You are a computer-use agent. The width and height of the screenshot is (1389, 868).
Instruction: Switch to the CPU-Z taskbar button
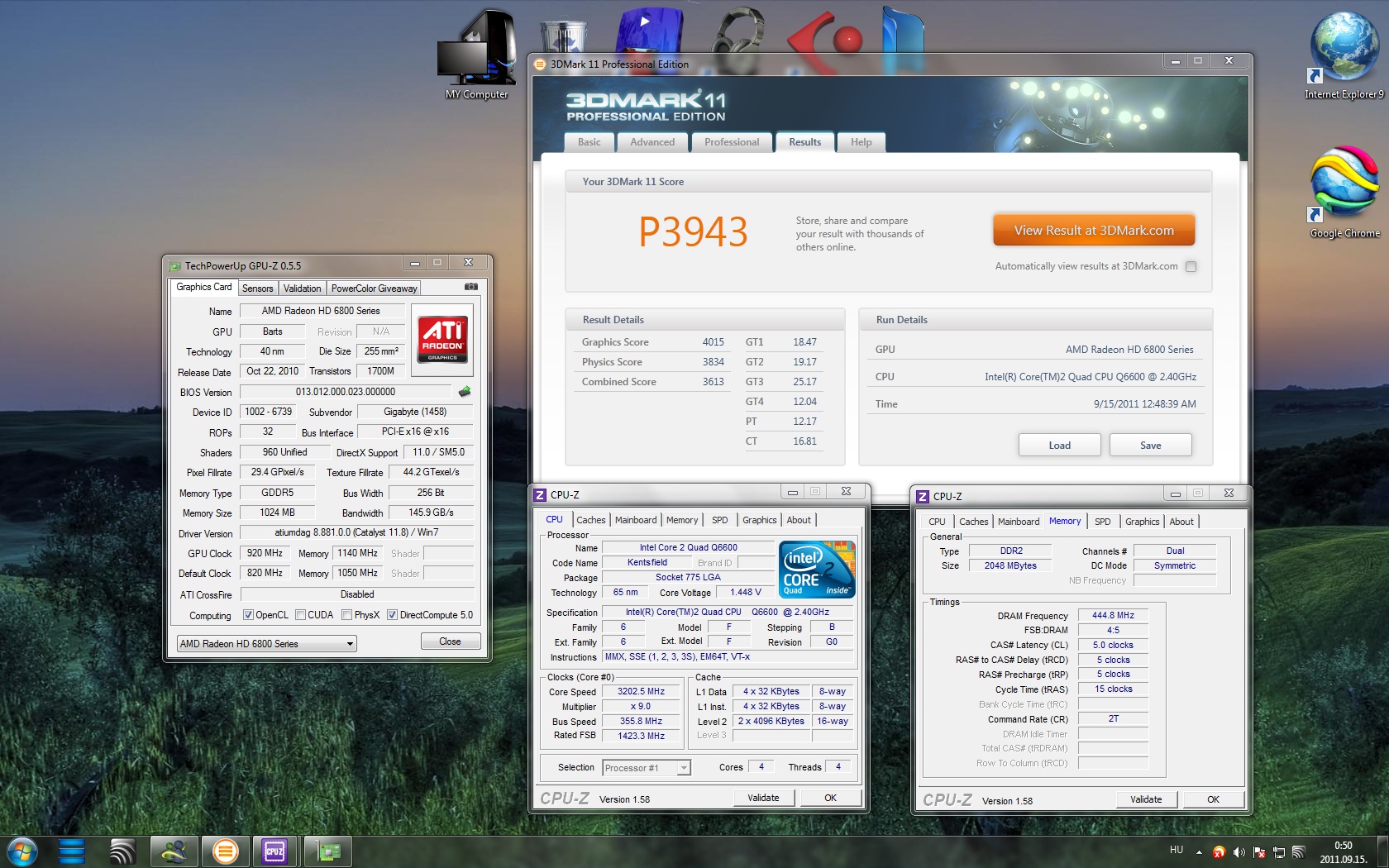(275, 851)
